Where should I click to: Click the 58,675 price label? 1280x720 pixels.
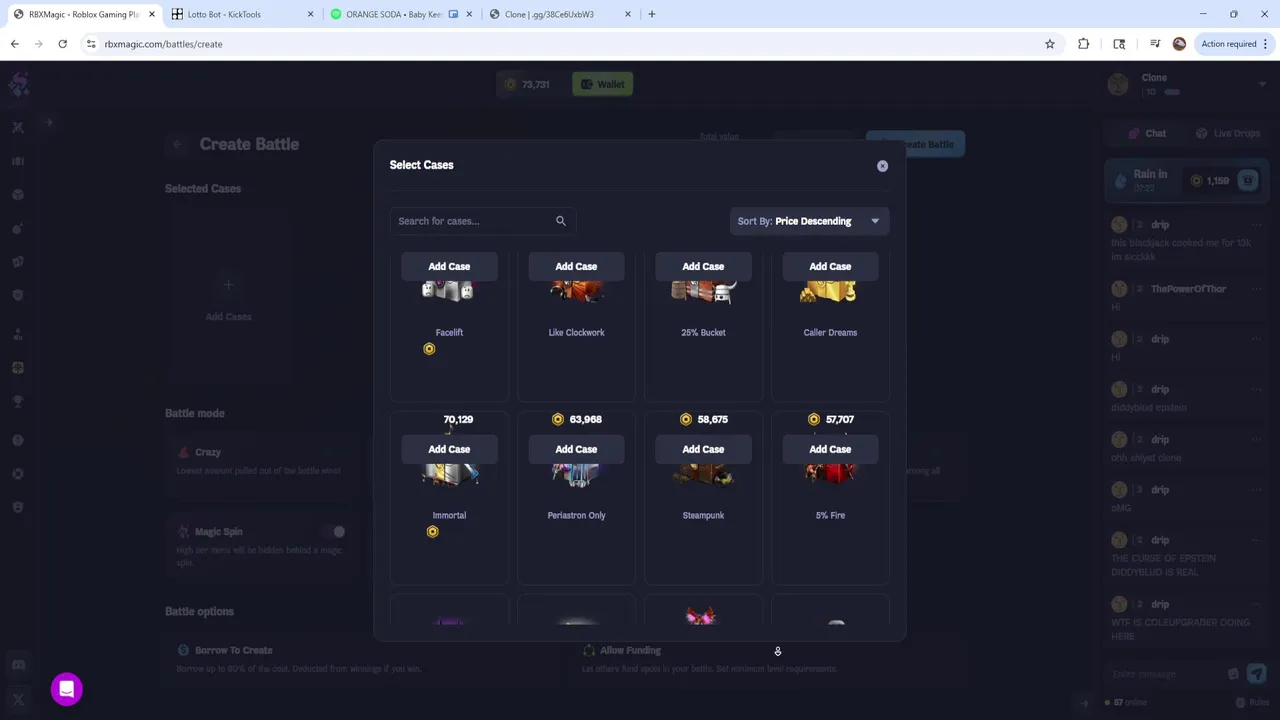713,419
